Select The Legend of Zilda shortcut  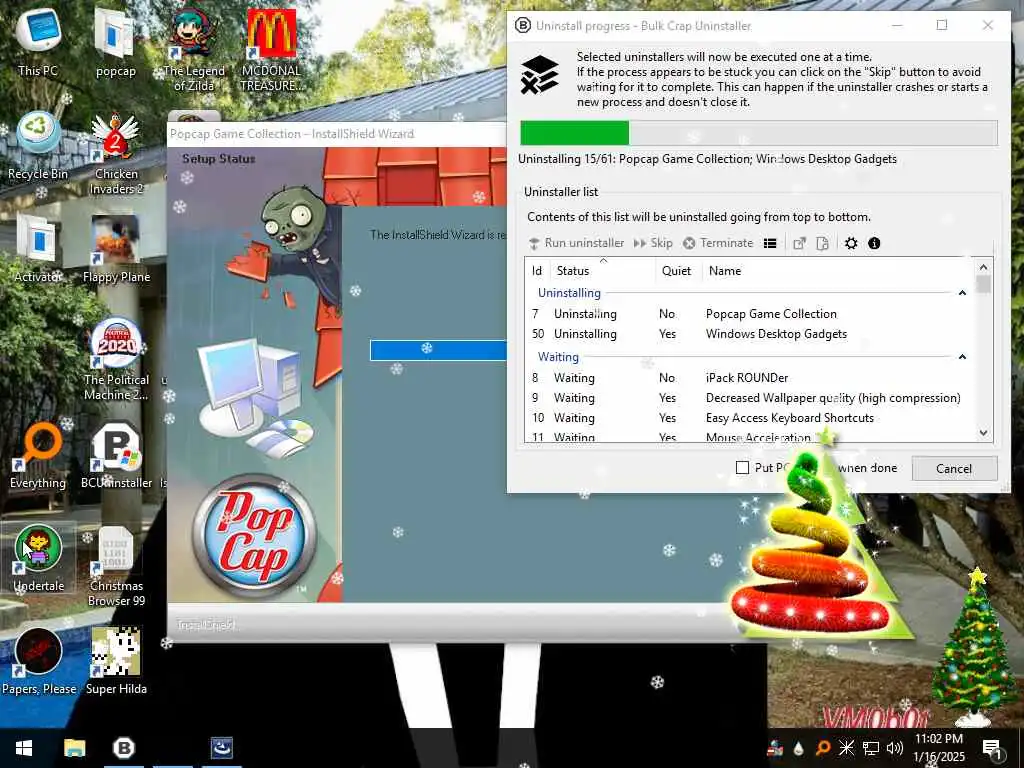point(194,50)
